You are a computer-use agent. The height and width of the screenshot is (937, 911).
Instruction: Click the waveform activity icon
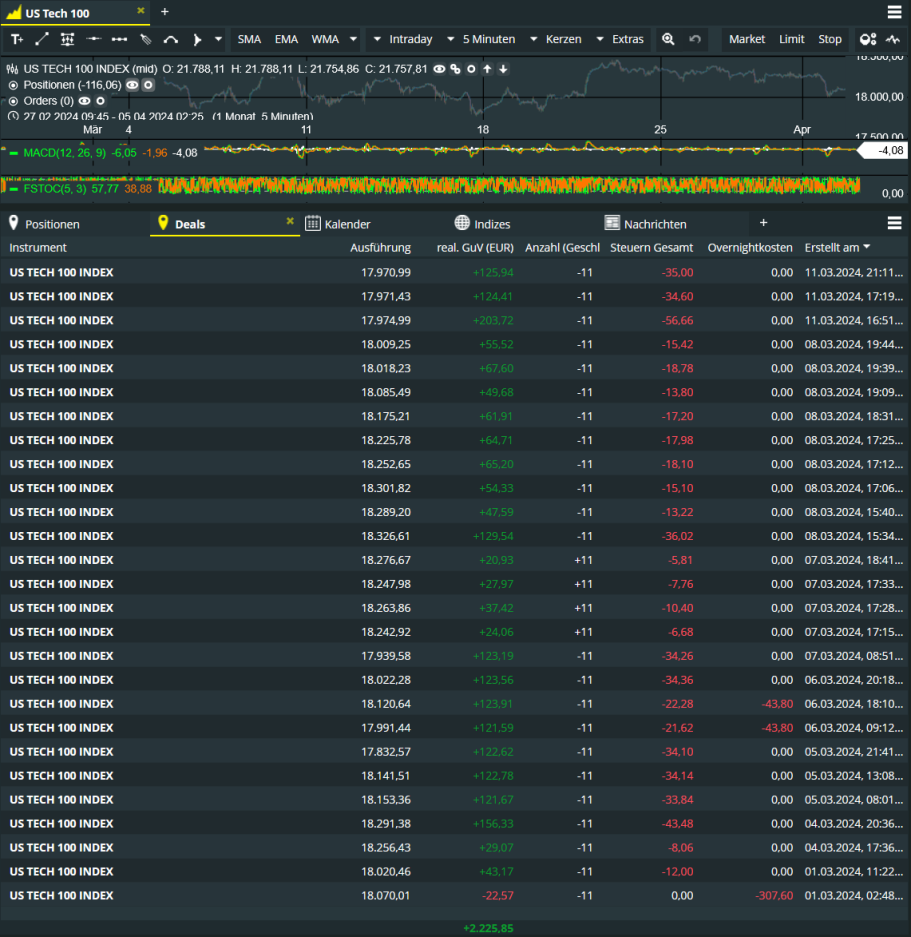[x=893, y=39]
